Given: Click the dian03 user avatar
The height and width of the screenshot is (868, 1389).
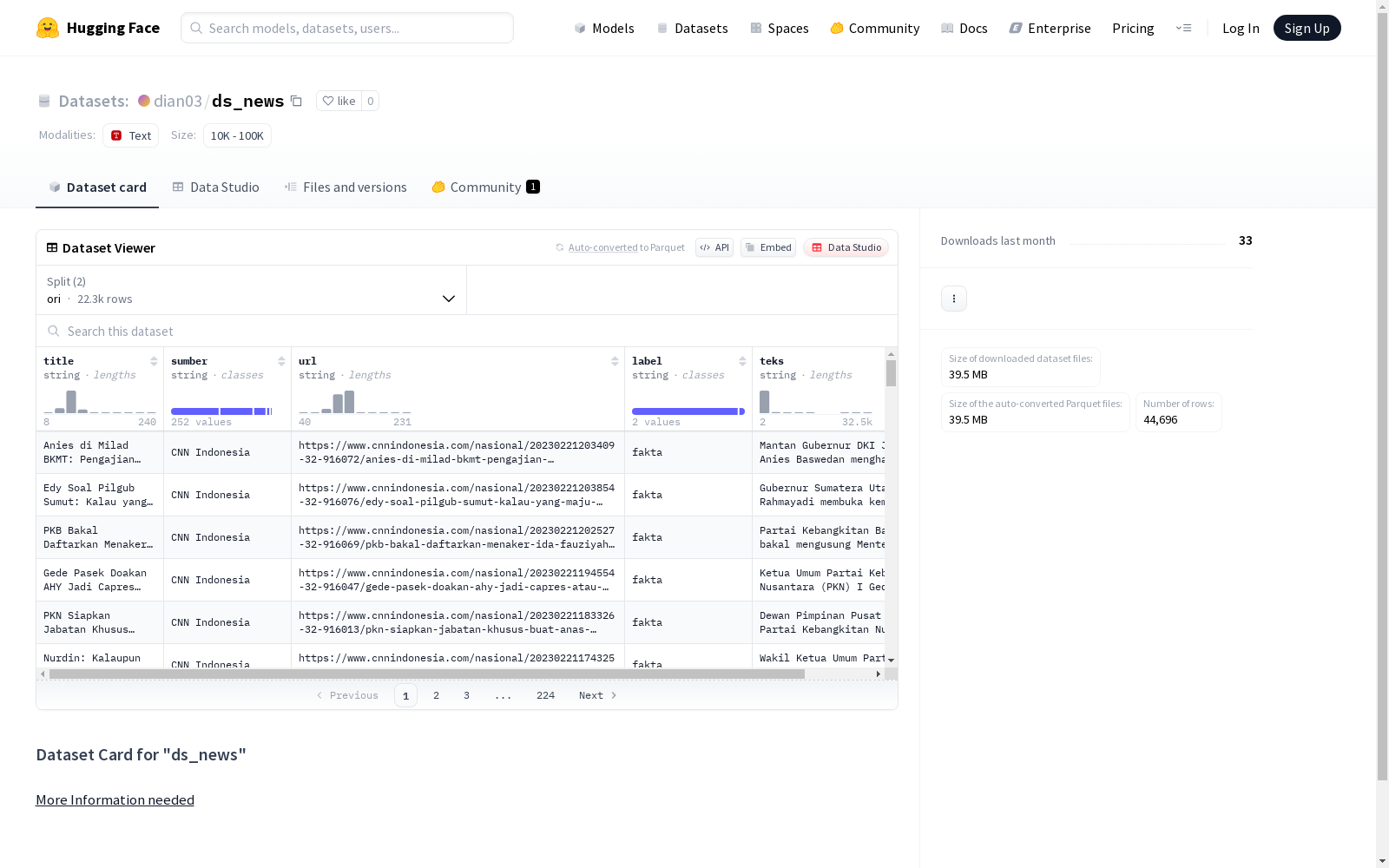Looking at the screenshot, I should tap(144, 101).
